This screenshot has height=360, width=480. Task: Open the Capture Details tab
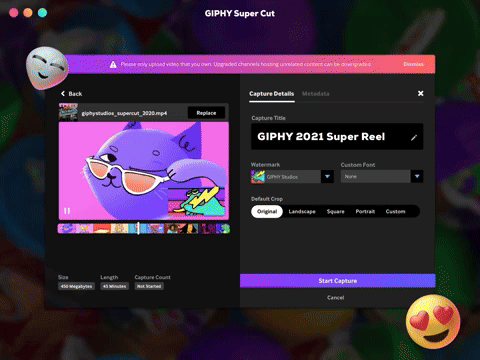pyautogui.click(x=272, y=94)
